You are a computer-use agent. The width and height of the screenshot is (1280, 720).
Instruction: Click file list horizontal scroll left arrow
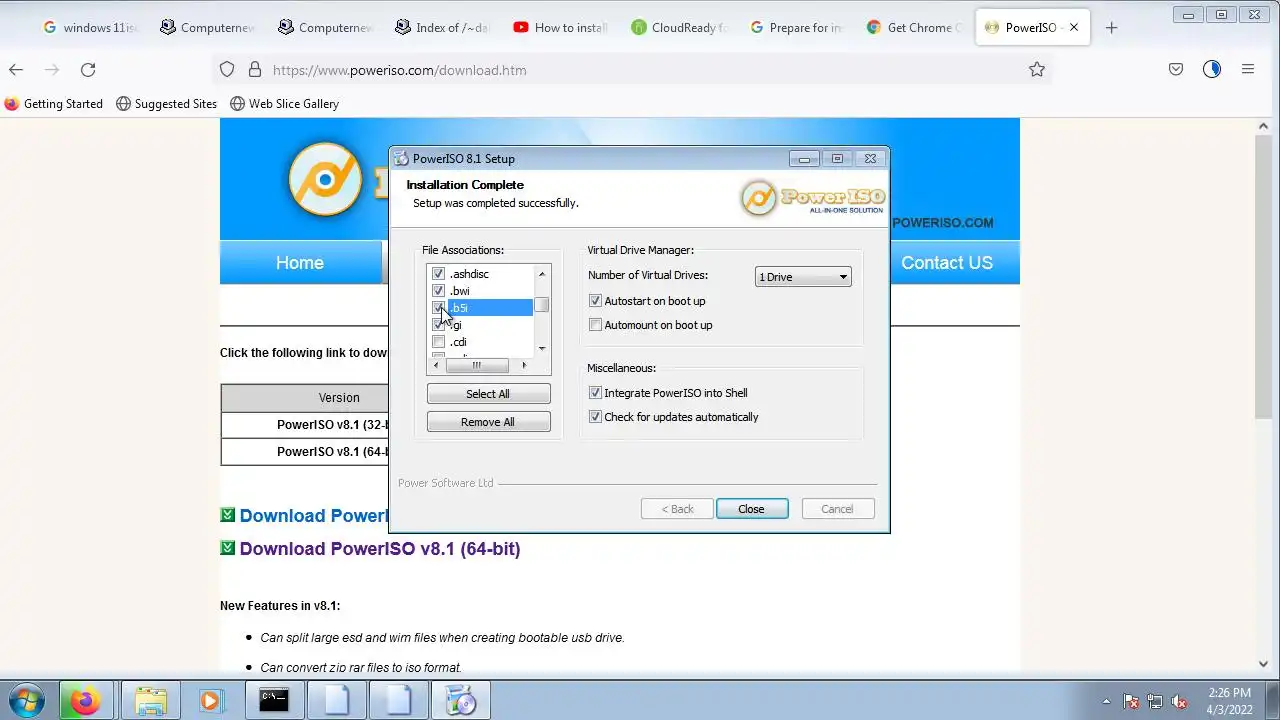(x=435, y=365)
